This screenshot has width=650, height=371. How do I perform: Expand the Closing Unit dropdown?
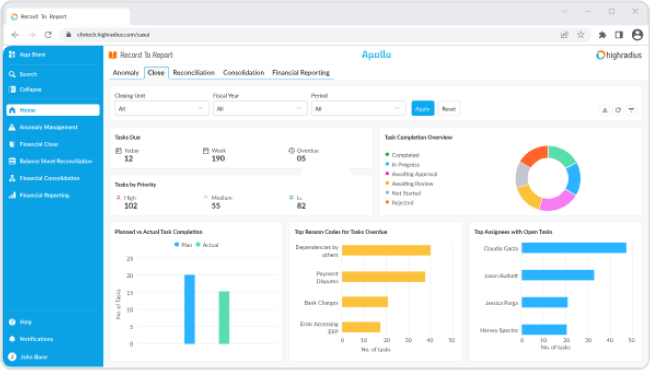coord(162,109)
